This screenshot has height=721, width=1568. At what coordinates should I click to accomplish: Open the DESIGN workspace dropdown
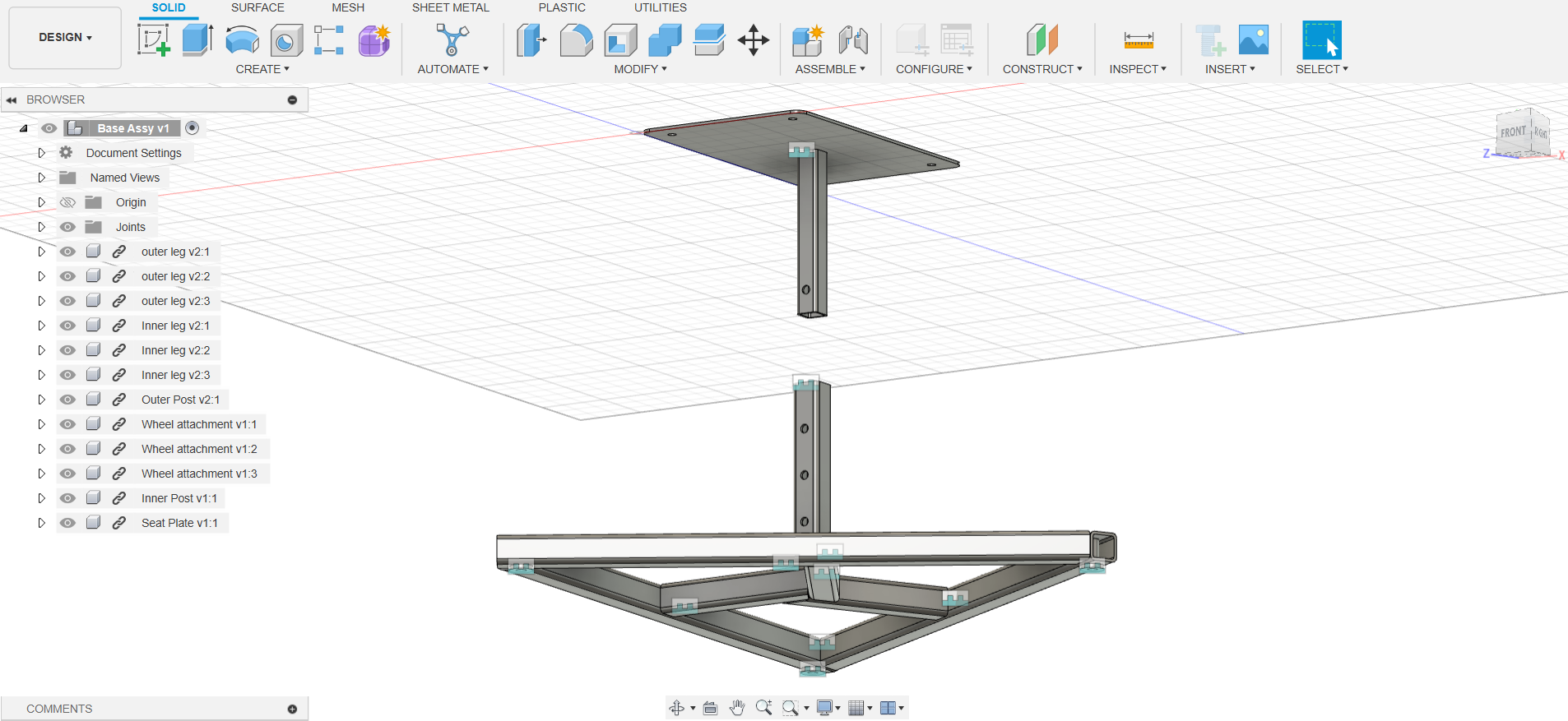(x=65, y=37)
